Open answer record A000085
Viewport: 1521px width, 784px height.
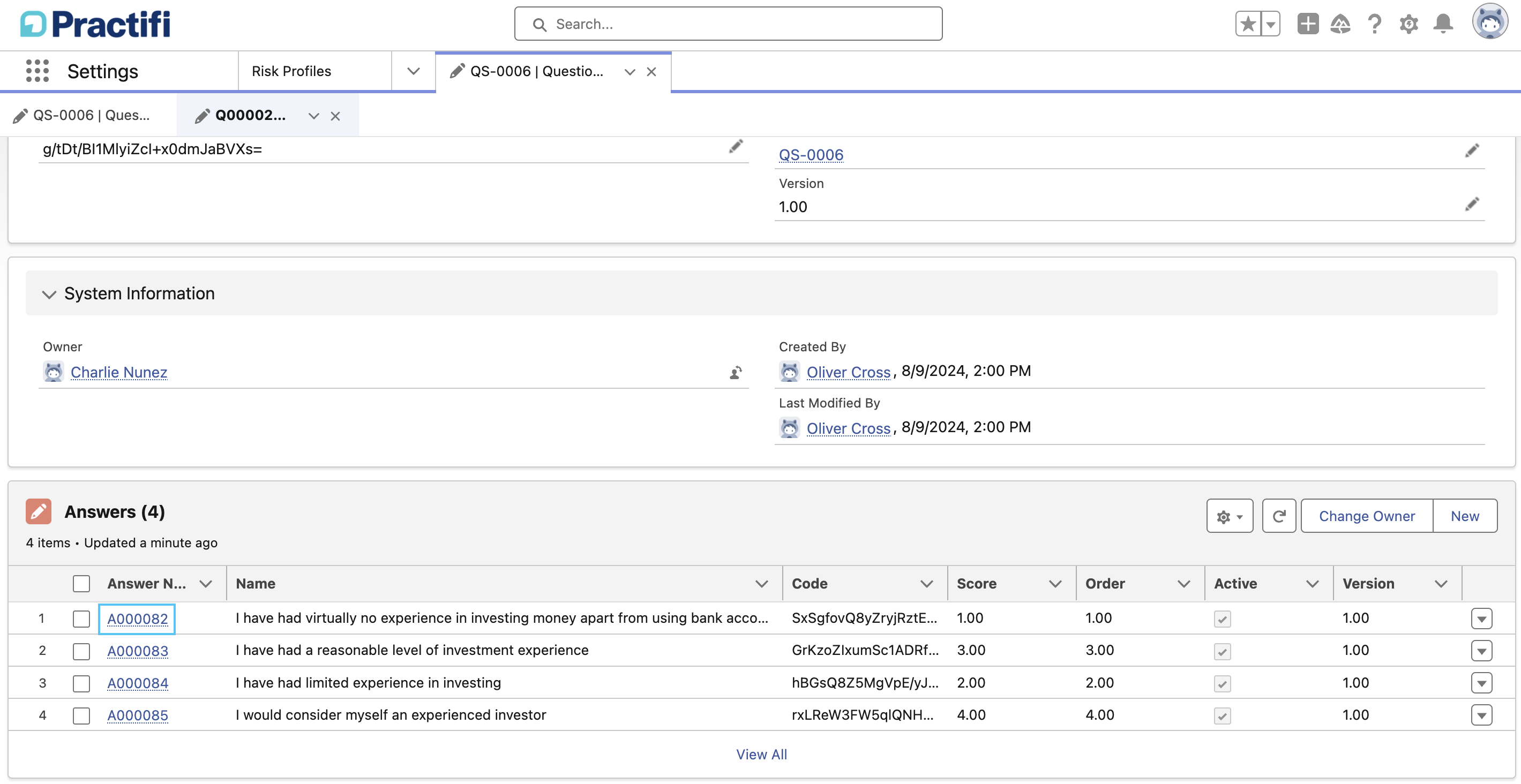click(x=137, y=715)
